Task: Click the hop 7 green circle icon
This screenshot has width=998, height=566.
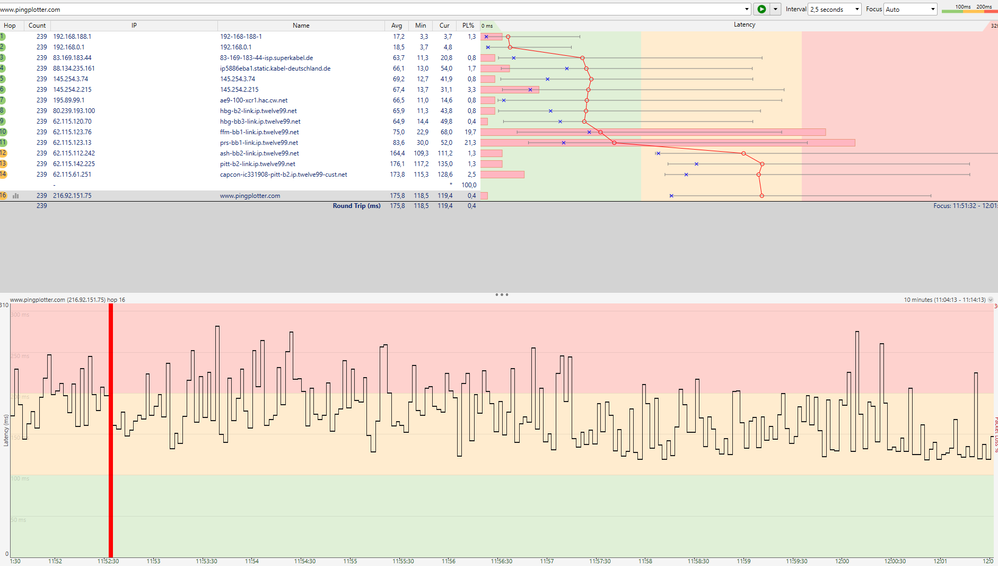Action: click(3, 100)
